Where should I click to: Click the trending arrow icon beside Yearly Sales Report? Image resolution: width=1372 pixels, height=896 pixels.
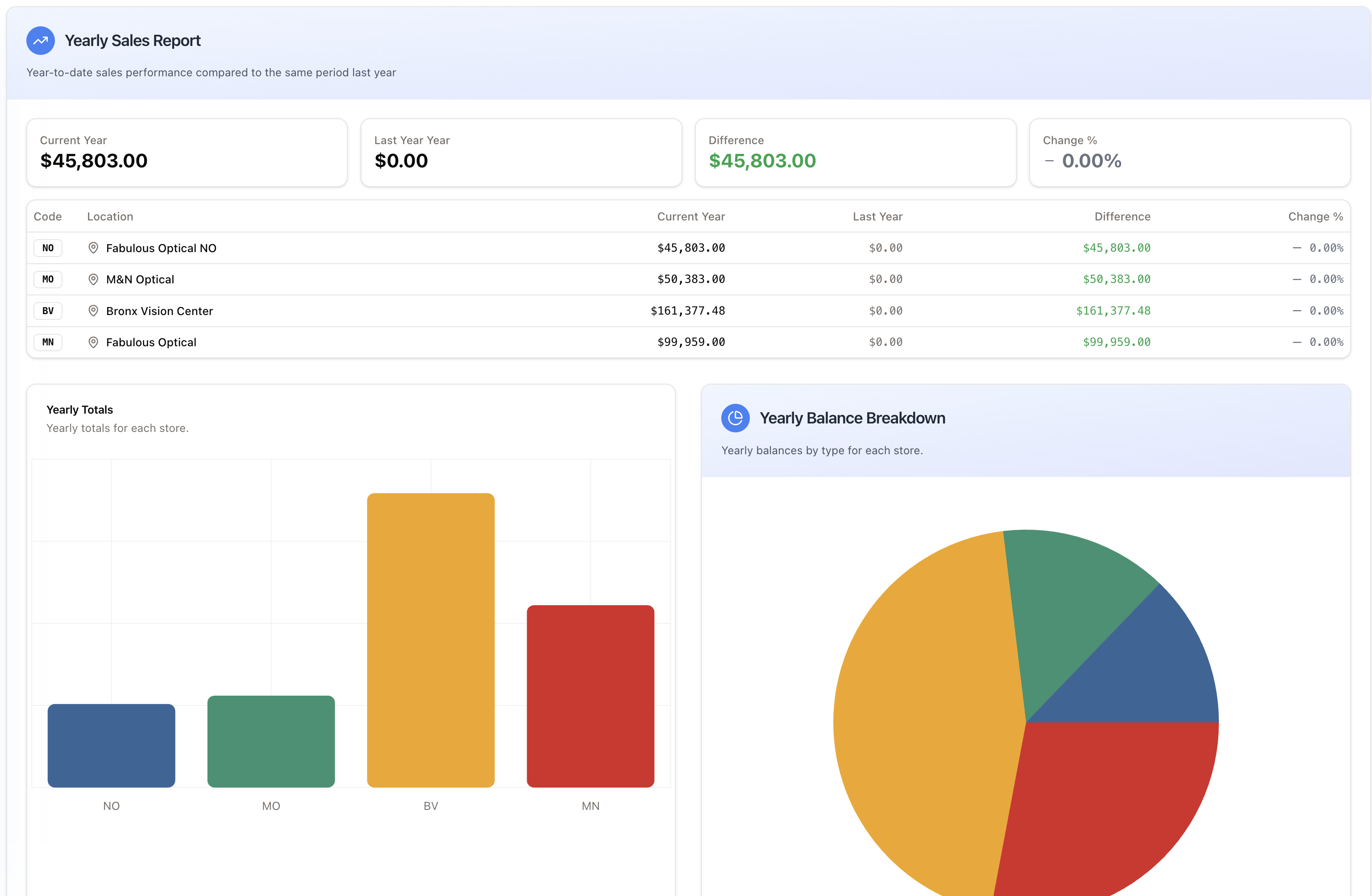[x=40, y=40]
